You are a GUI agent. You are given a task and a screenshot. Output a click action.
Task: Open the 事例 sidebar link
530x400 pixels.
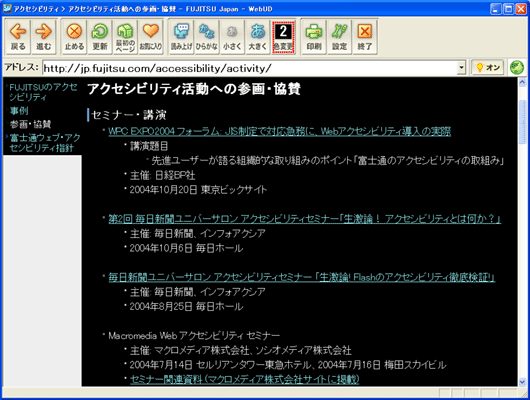(19, 111)
